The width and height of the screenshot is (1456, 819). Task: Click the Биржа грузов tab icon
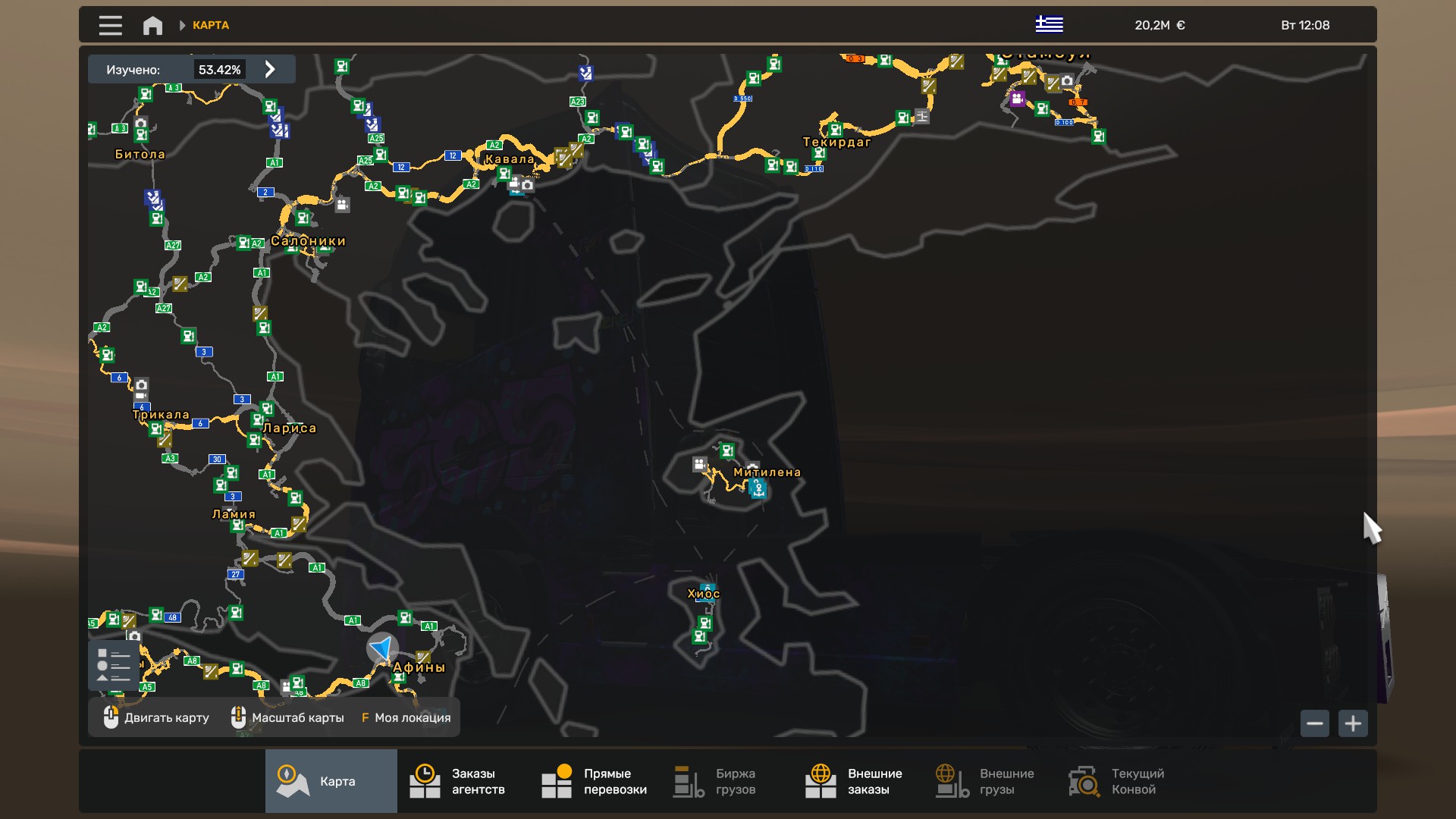tap(689, 781)
